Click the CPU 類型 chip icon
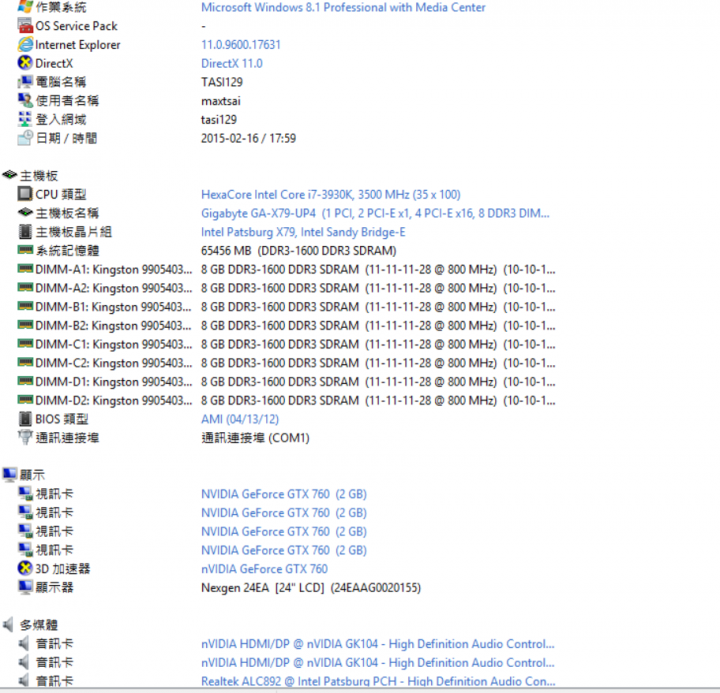Image resolution: width=720 pixels, height=693 pixels. click(x=25, y=194)
